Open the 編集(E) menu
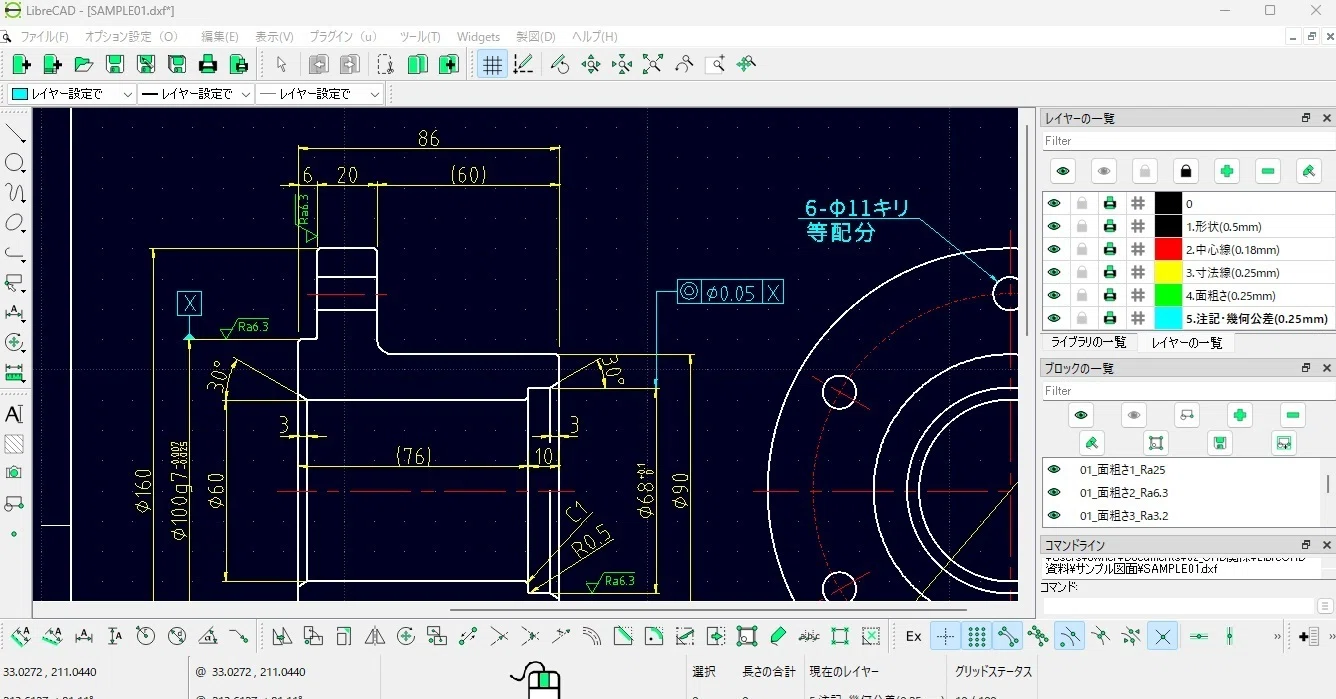Screen dimensions: 1336x699 [220, 37]
